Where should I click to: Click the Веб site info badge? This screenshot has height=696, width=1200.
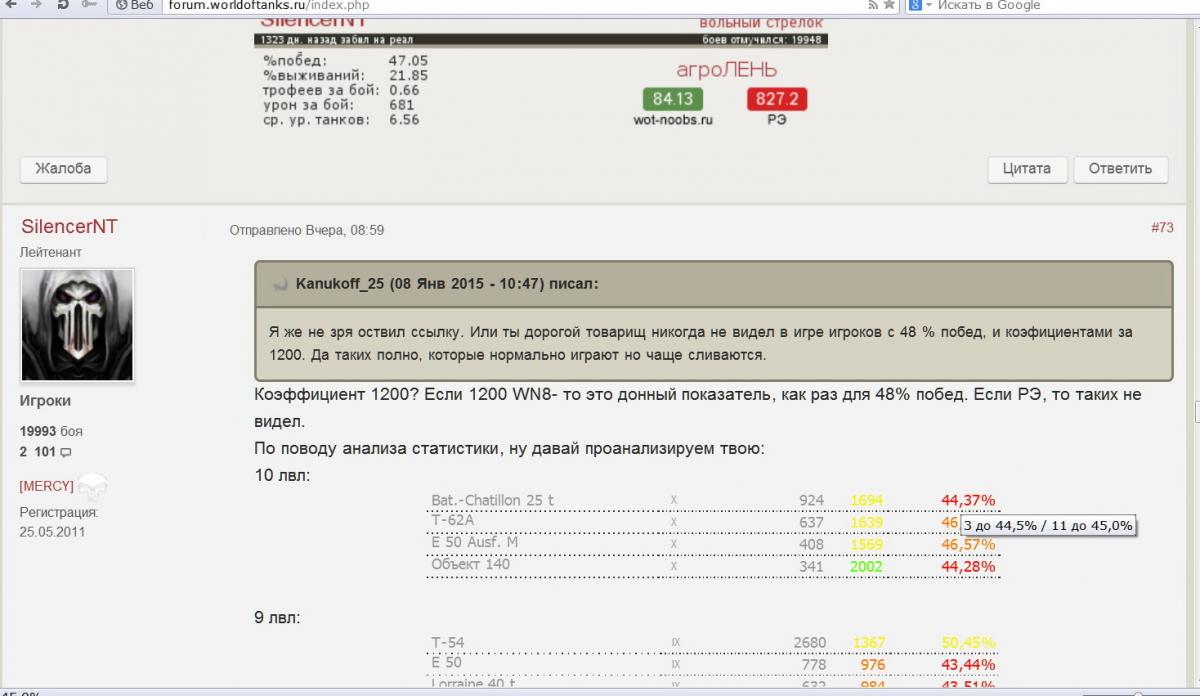[x=135, y=5]
